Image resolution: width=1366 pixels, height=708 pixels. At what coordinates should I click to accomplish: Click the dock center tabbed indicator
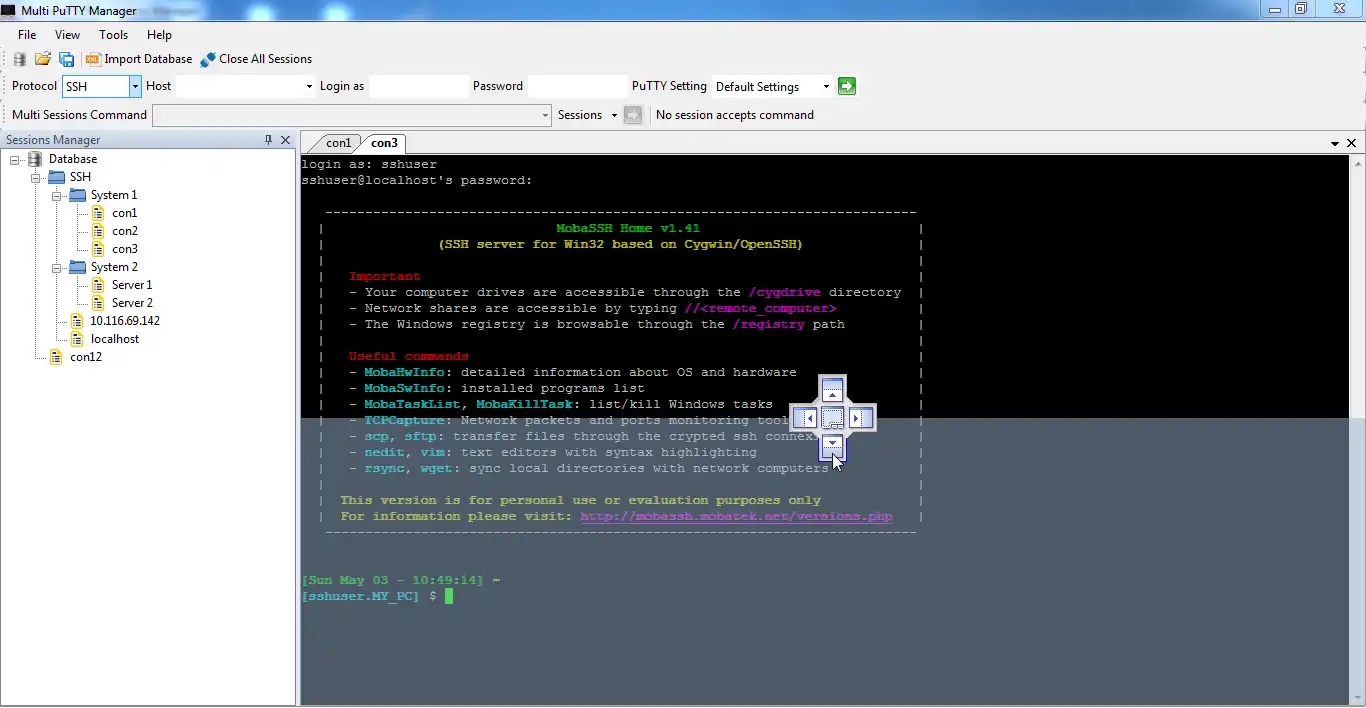[x=833, y=417]
